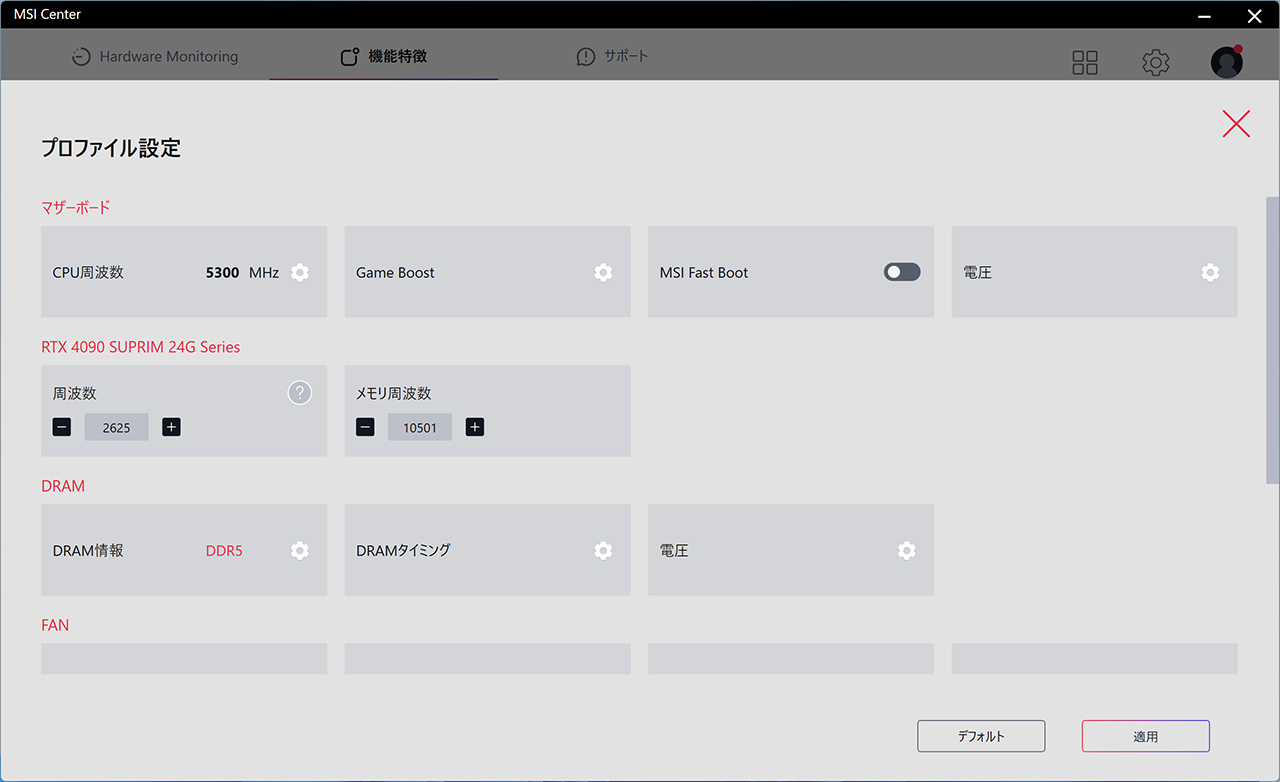Viewport: 1280px width, 782px height.
Task: Click the FAN section heading
Action: 55,625
